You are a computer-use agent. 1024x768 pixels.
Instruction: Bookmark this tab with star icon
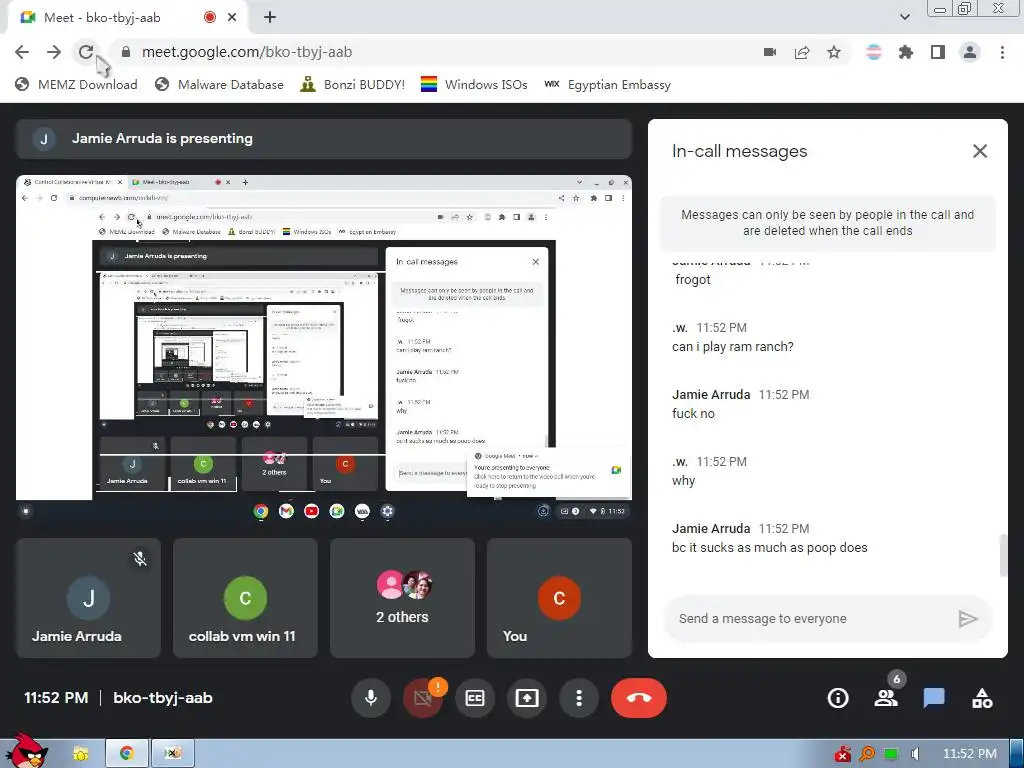(834, 52)
